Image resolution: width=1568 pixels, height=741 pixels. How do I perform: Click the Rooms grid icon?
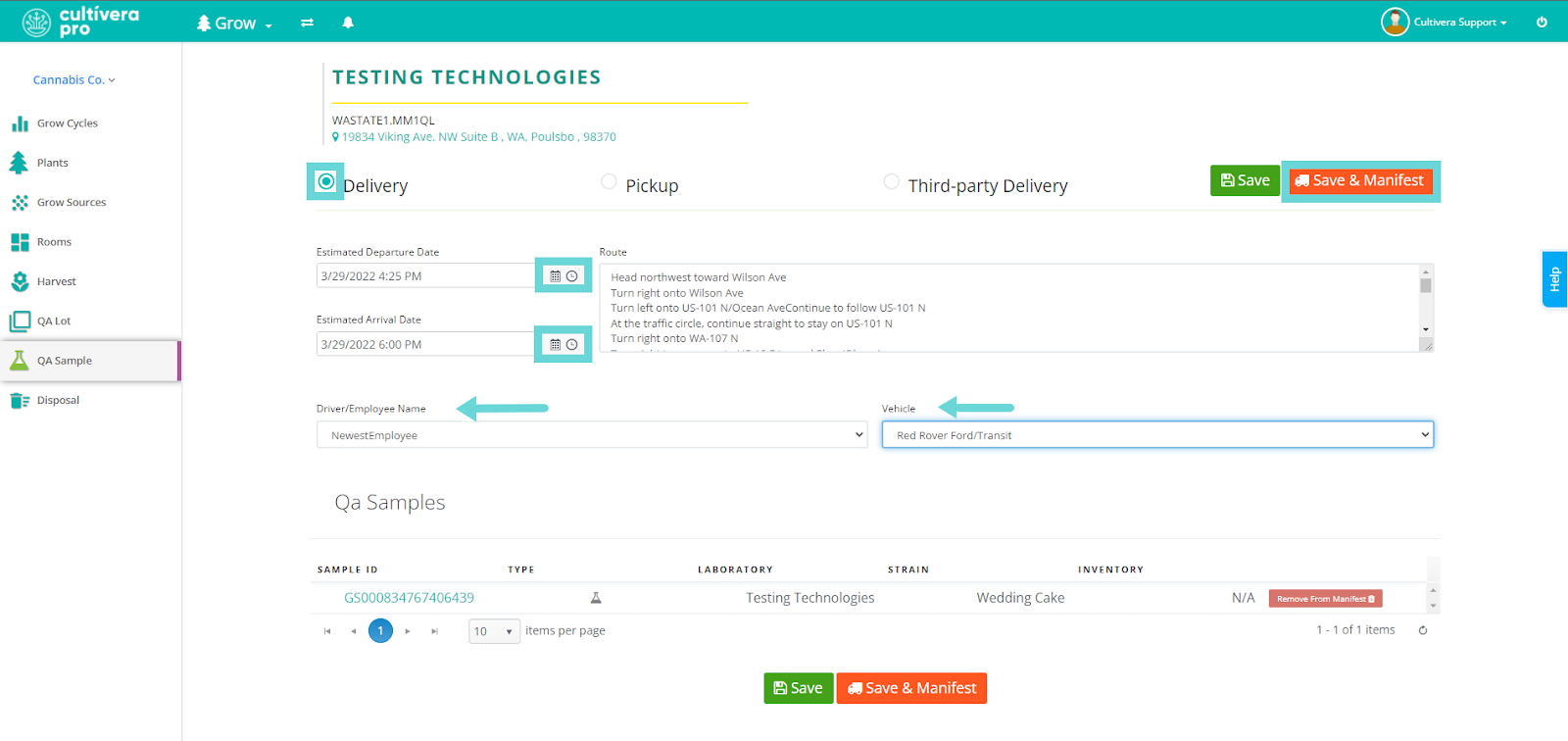click(x=20, y=242)
